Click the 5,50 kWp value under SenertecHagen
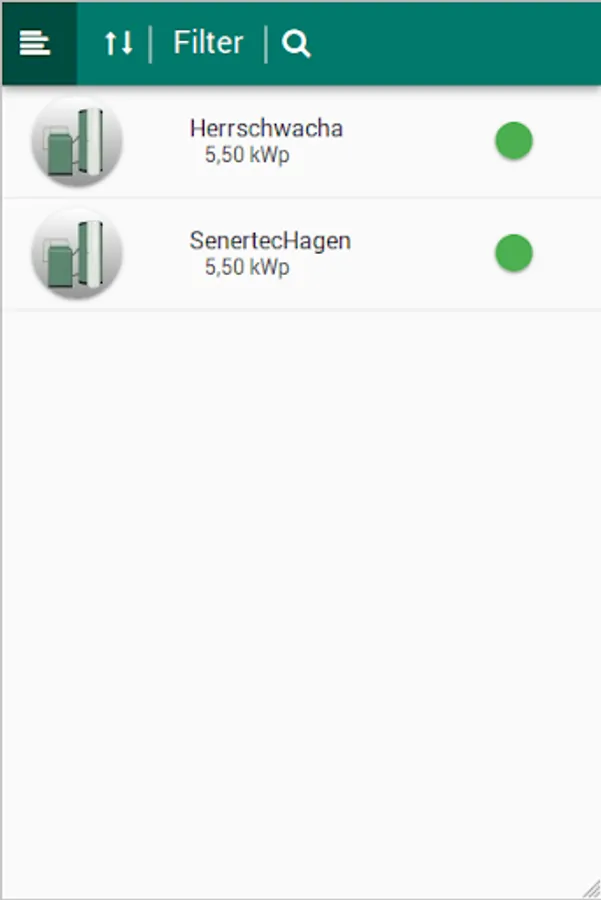 point(247,267)
